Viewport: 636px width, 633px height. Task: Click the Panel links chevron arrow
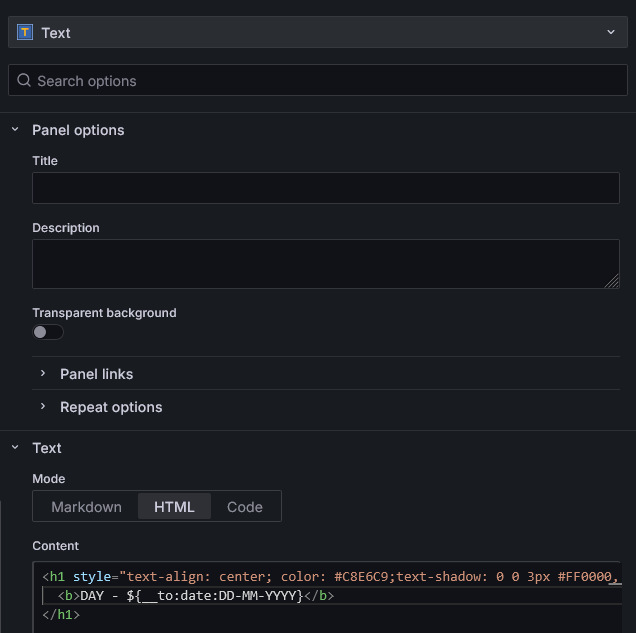pos(43,374)
